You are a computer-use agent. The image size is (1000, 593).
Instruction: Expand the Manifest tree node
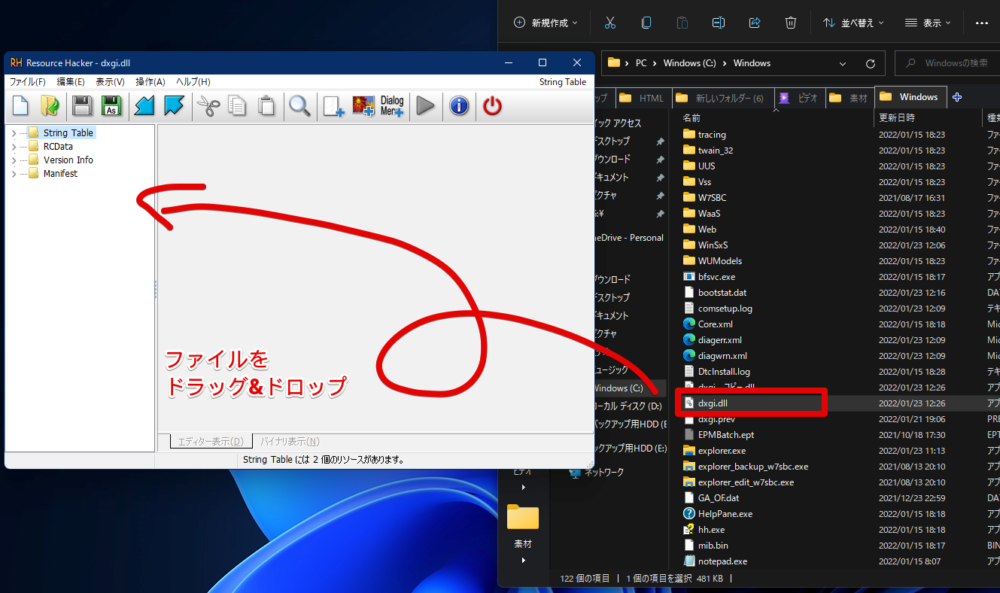[x=14, y=173]
